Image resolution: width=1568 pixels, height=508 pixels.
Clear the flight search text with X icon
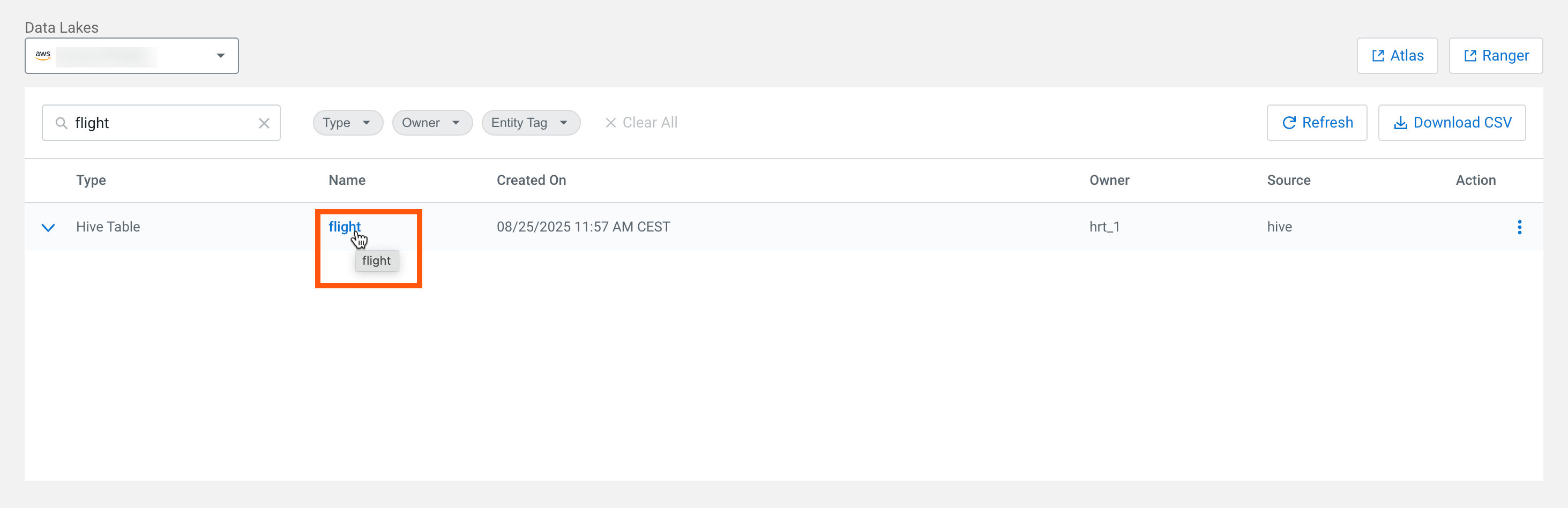click(x=264, y=123)
